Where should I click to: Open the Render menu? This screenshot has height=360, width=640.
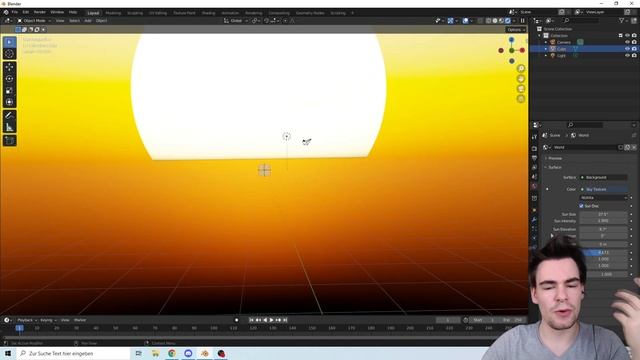[40, 12]
